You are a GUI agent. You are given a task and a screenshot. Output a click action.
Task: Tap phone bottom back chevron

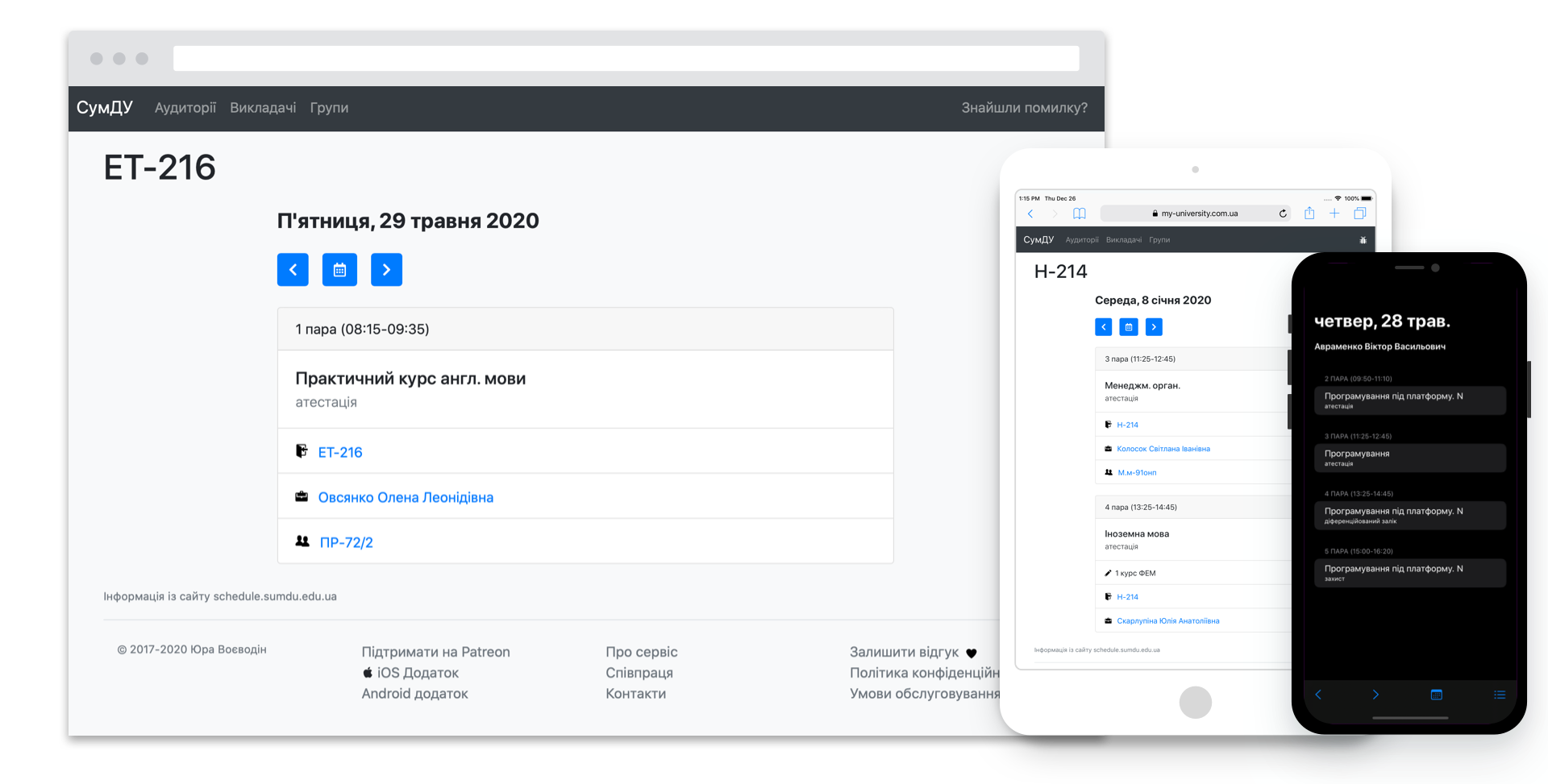(1318, 695)
